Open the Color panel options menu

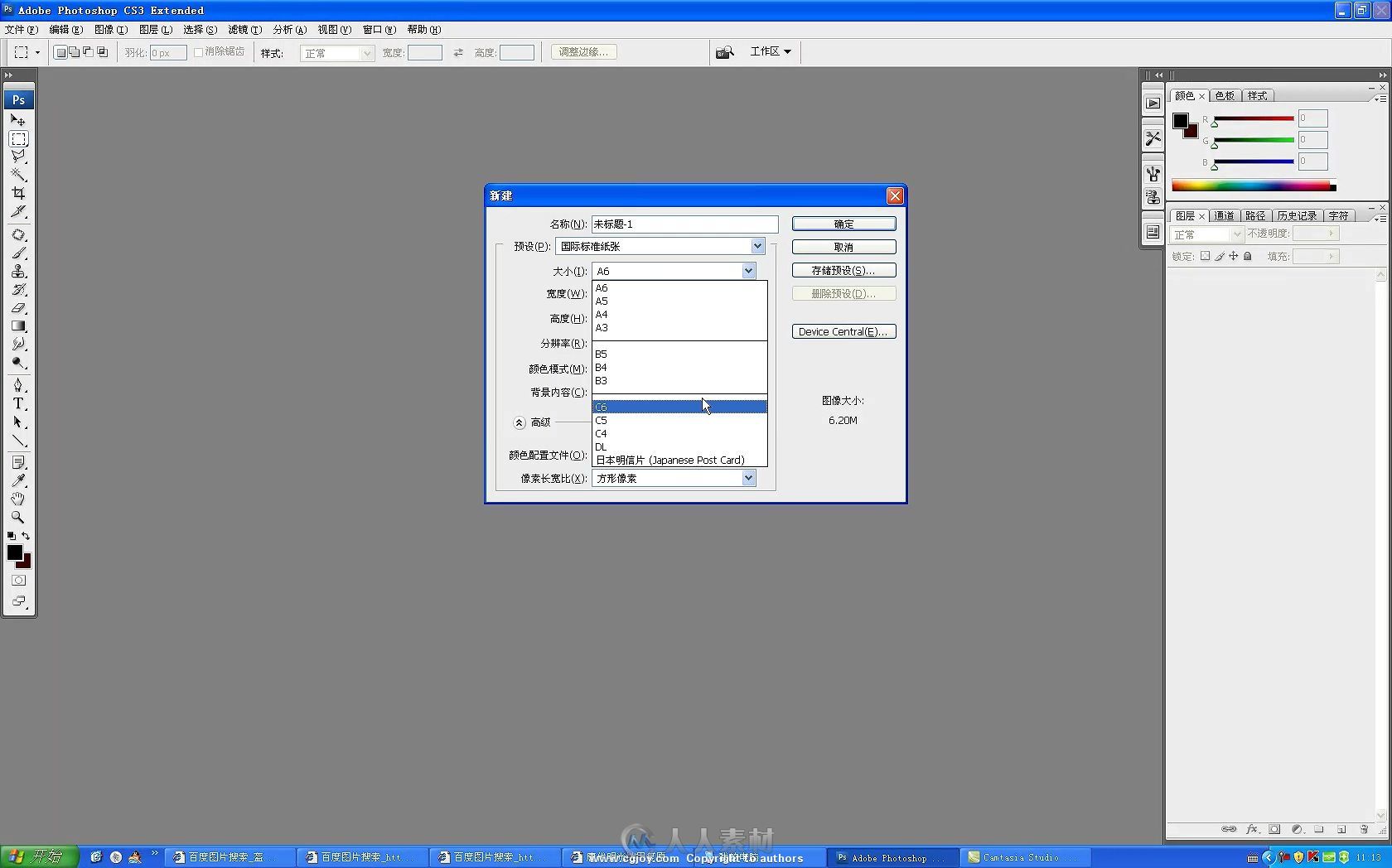pyautogui.click(x=1380, y=99)
